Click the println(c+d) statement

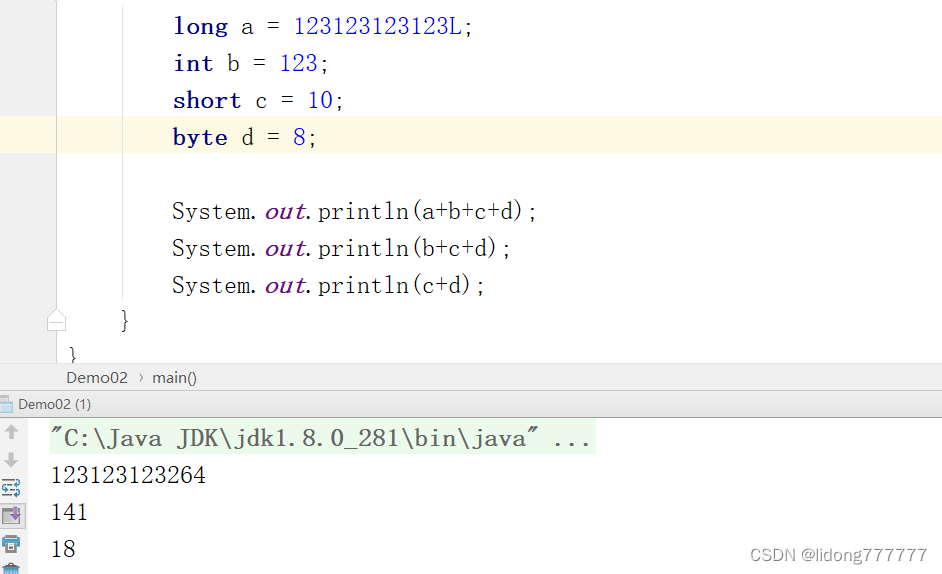pos(327,285)
